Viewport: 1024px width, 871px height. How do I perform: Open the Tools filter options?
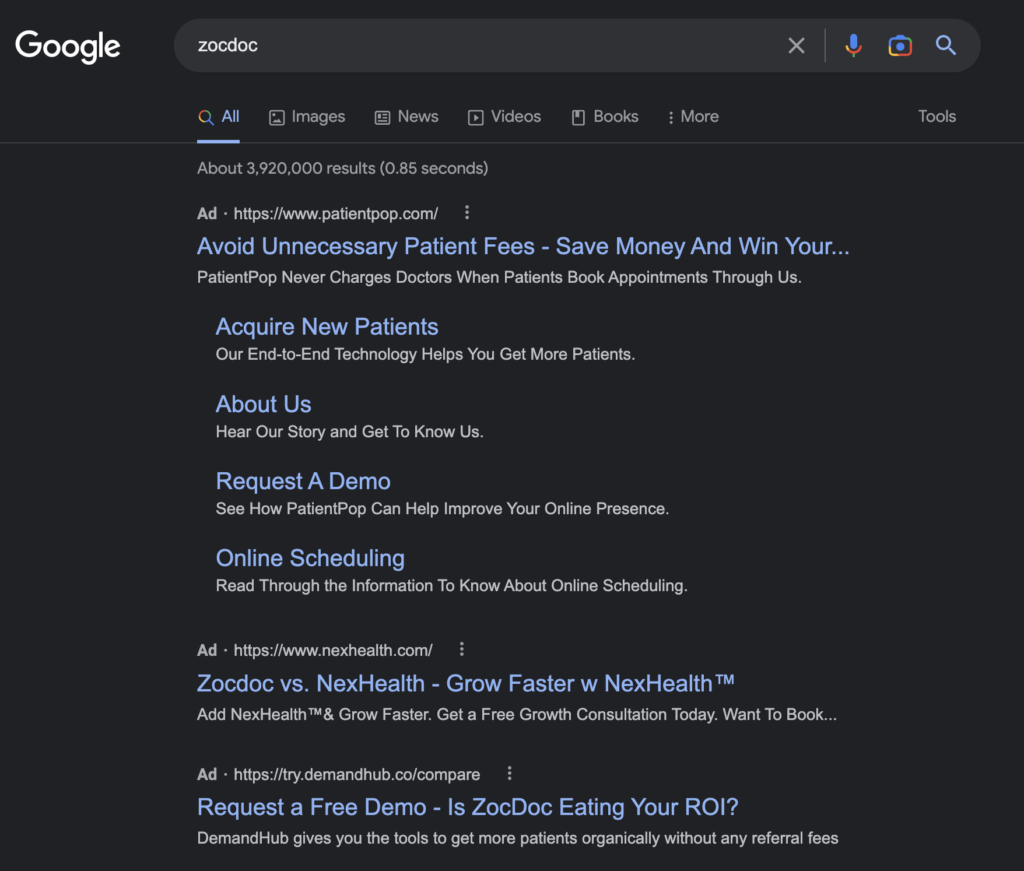point(936,116)
